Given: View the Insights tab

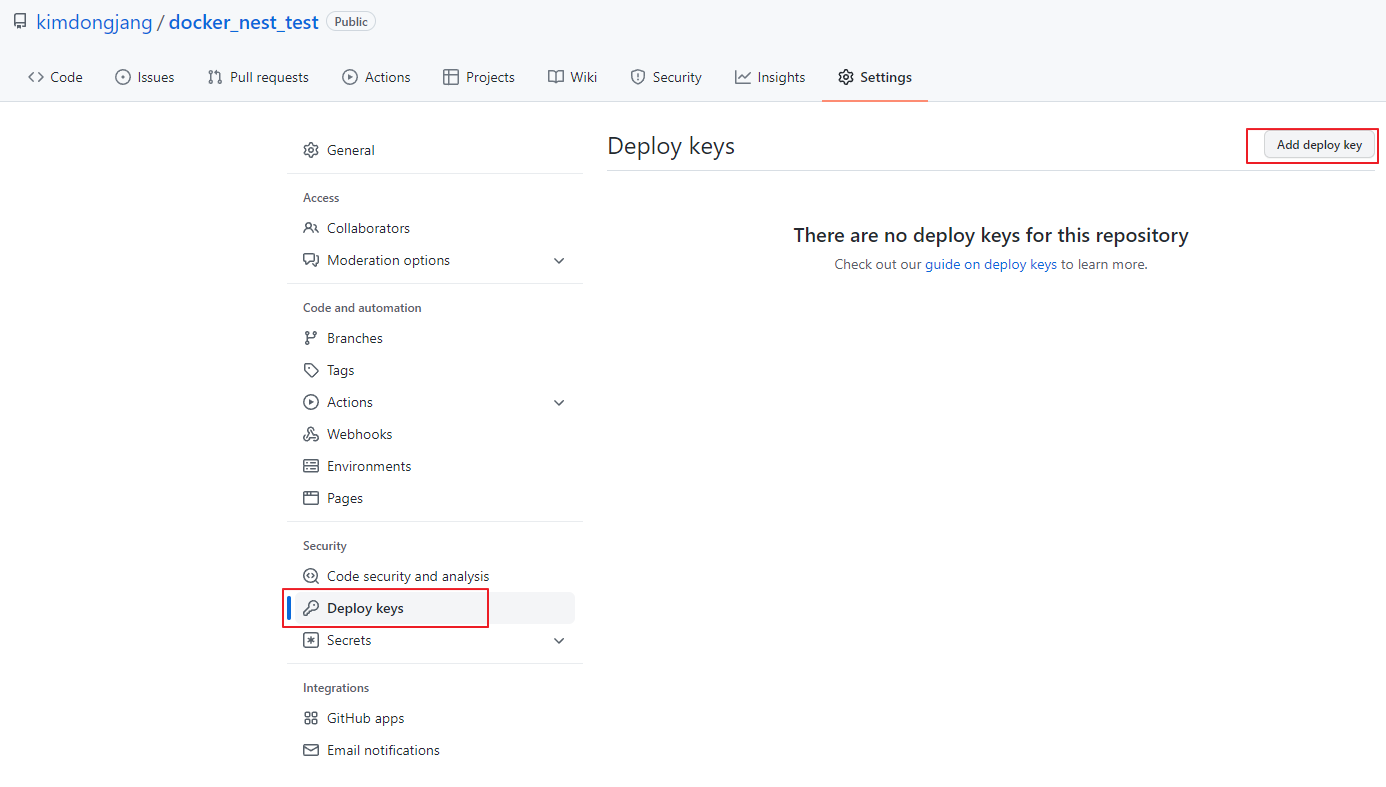Looking at the screenshot, I should [x=770, y=77].
